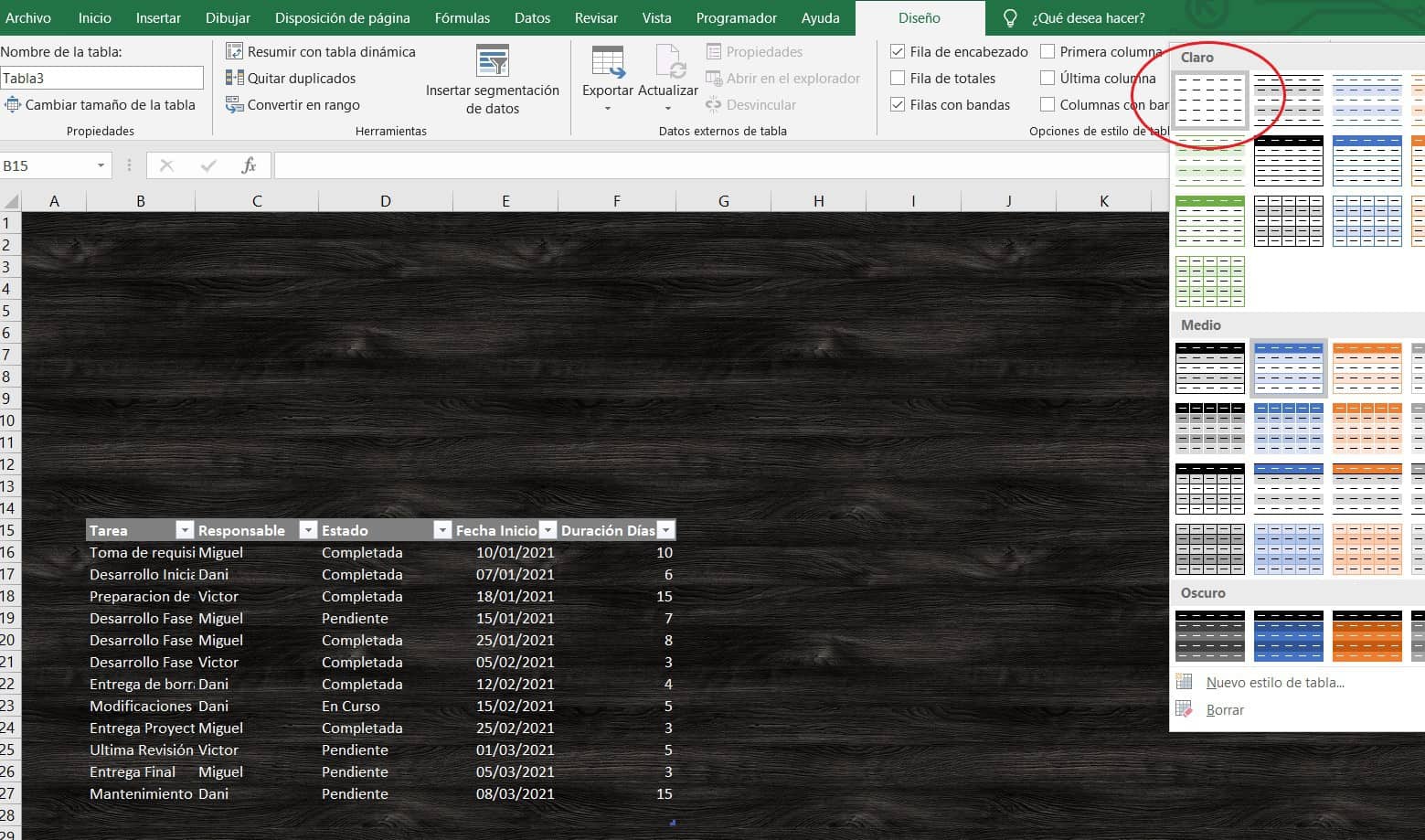Apply the dark blue table style under Oscuro
Viewport: 1425px width, 840px height.
click(1289, 635)
